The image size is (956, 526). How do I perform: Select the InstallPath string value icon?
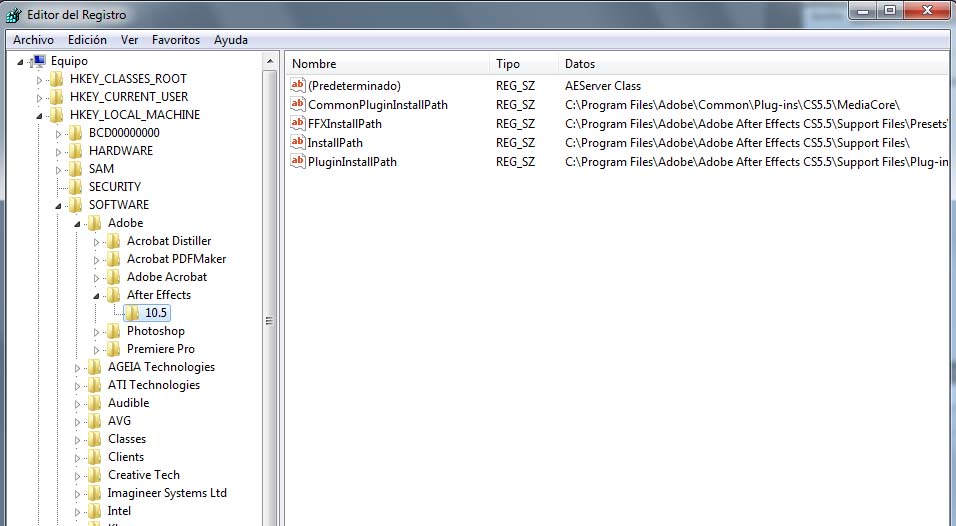[298, 142]
